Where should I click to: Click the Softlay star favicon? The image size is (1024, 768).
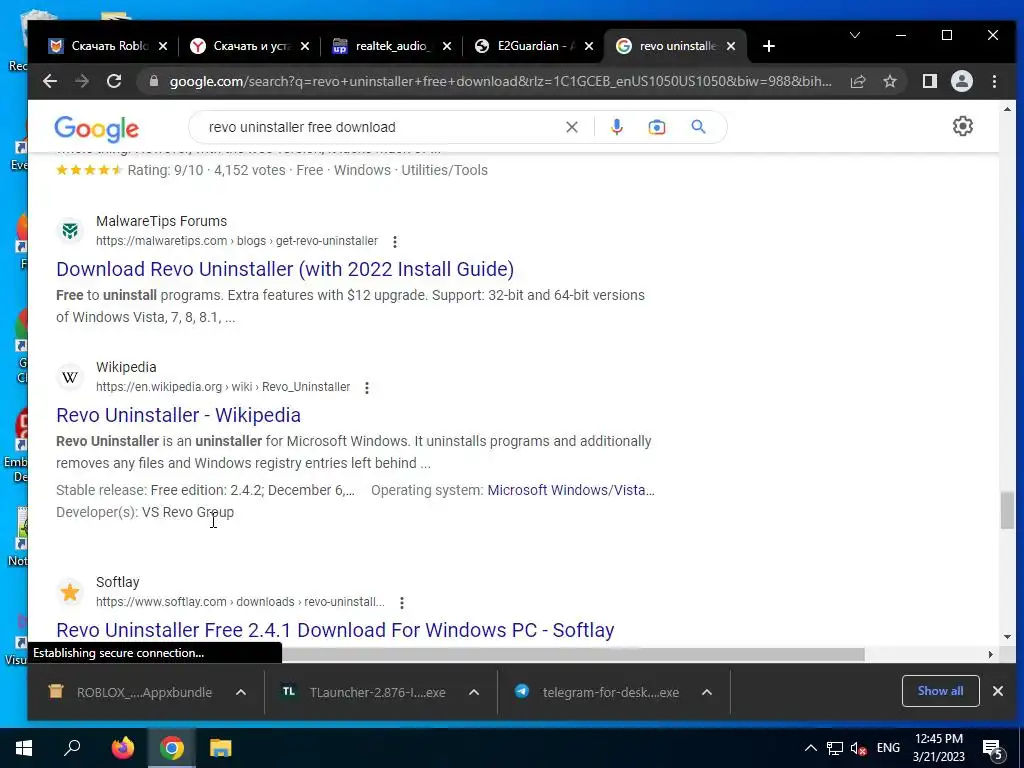coord(70,592)
